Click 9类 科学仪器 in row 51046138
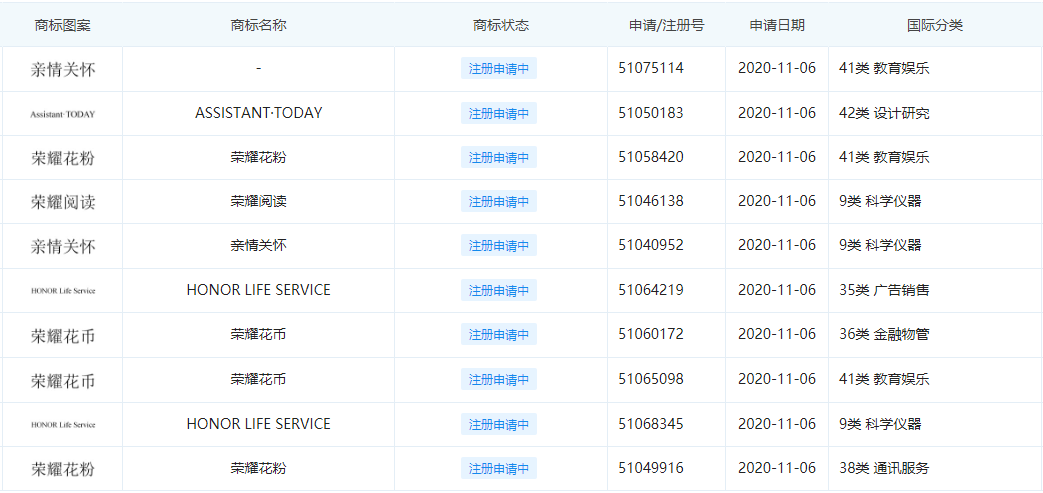The width and height of the screenshot is (1043, 493). click(x=880, y=201)
